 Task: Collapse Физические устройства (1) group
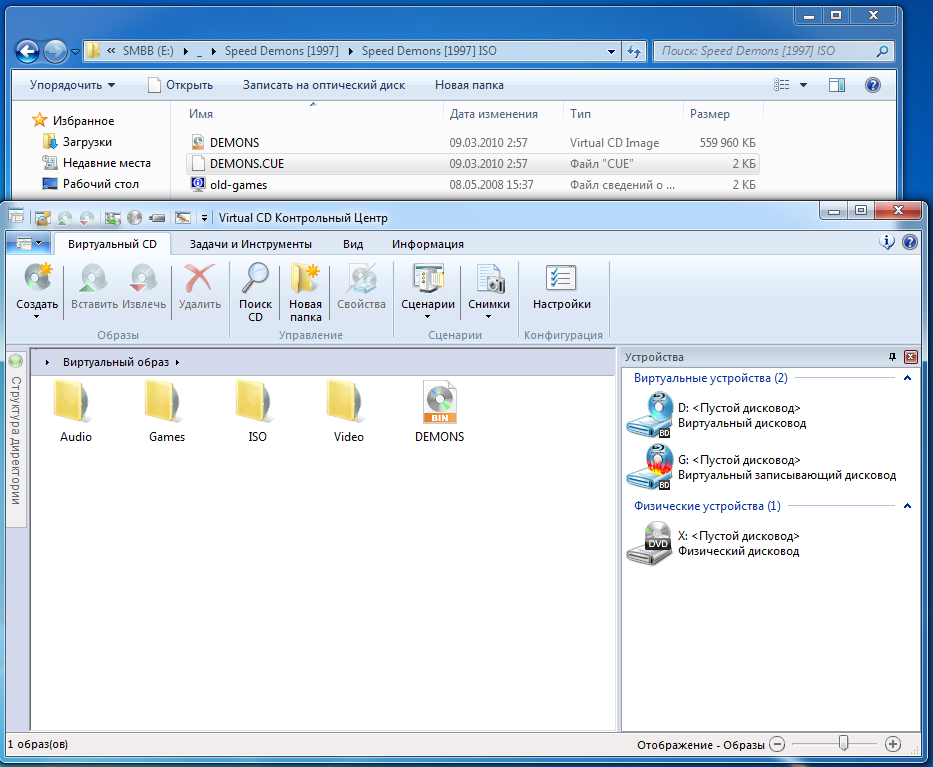click(907, 506)
